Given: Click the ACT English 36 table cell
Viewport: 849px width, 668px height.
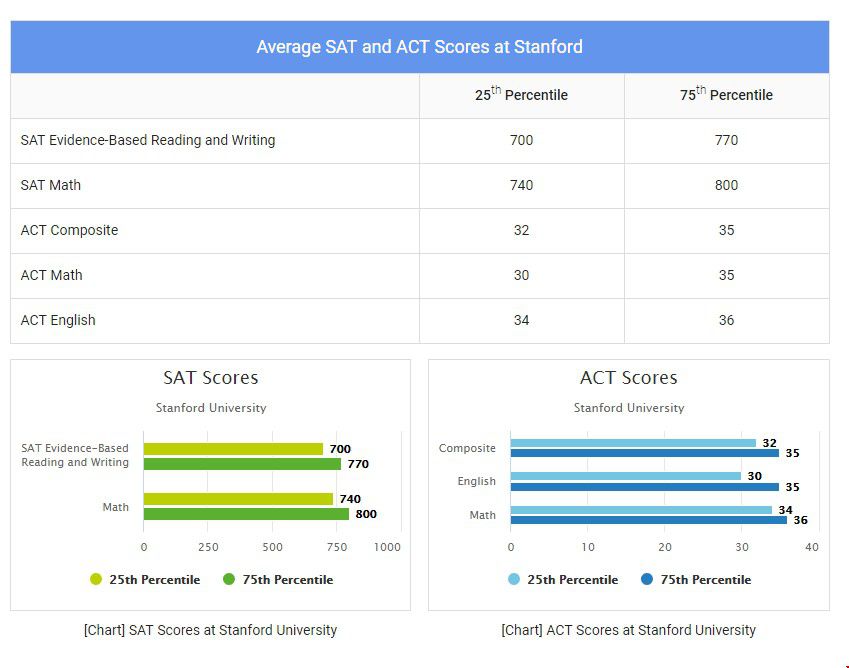Looking at the screenshot, I should (727, 320).
